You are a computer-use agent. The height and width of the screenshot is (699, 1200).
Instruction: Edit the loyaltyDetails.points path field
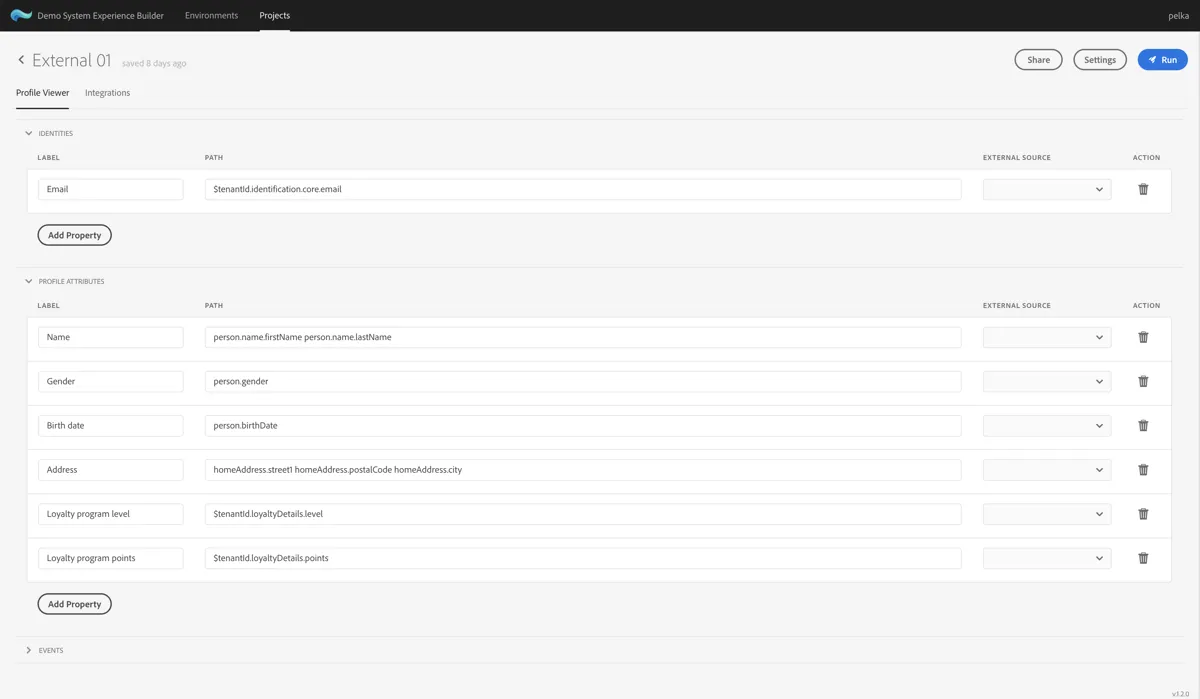[x=583, y=558]
